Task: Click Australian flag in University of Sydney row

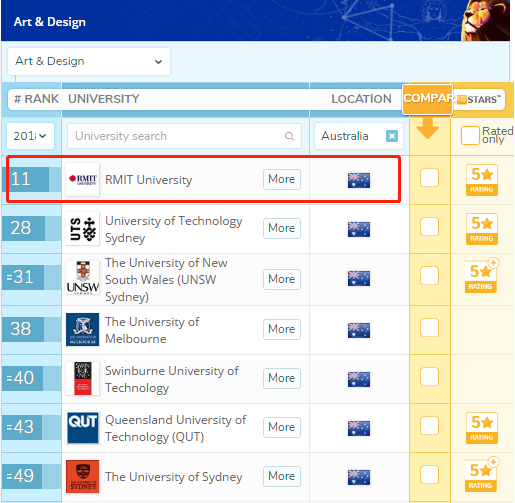Action: tap(359, 477)
